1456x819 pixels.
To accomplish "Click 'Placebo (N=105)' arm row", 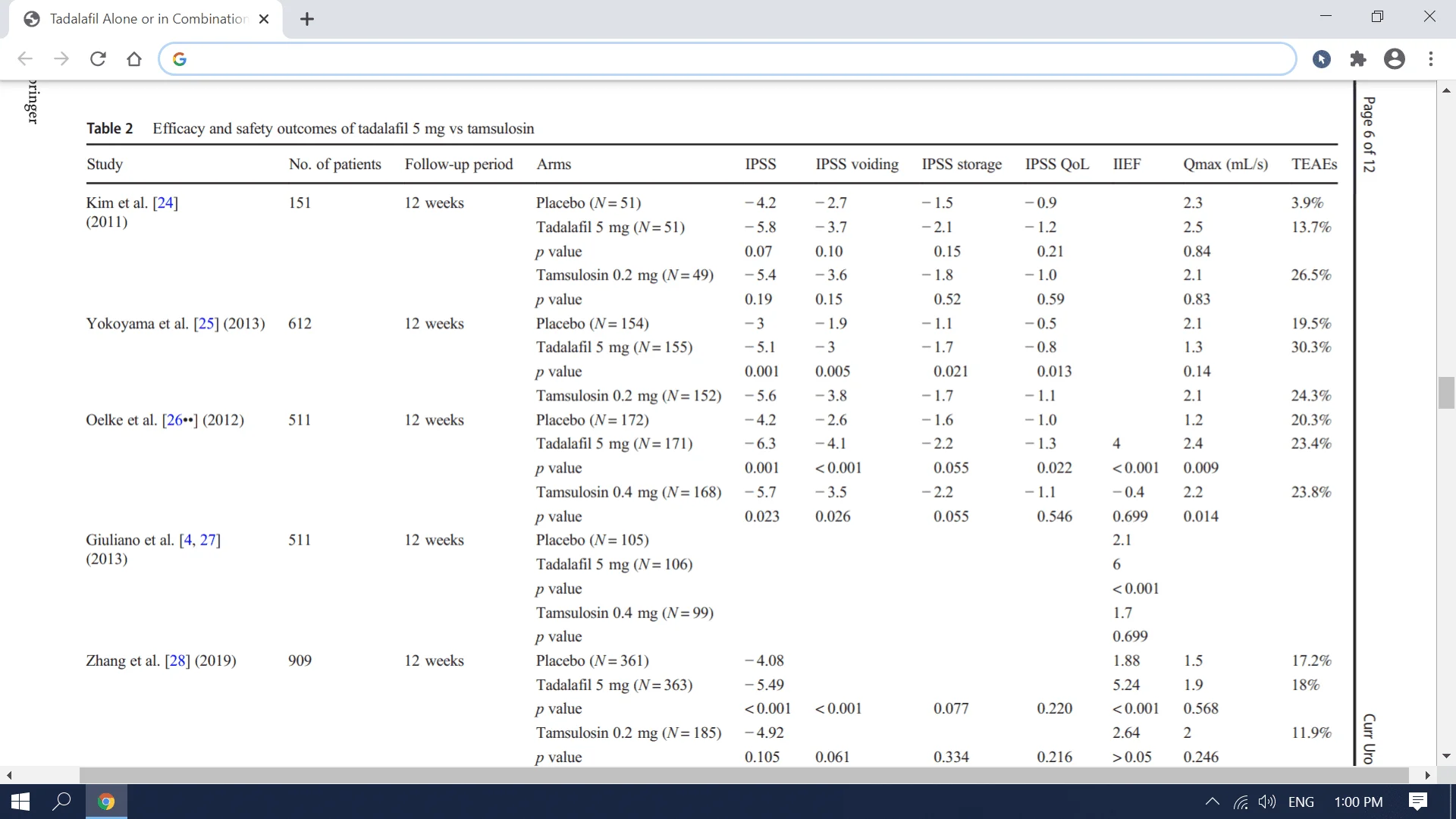I will tap(592, 540).
